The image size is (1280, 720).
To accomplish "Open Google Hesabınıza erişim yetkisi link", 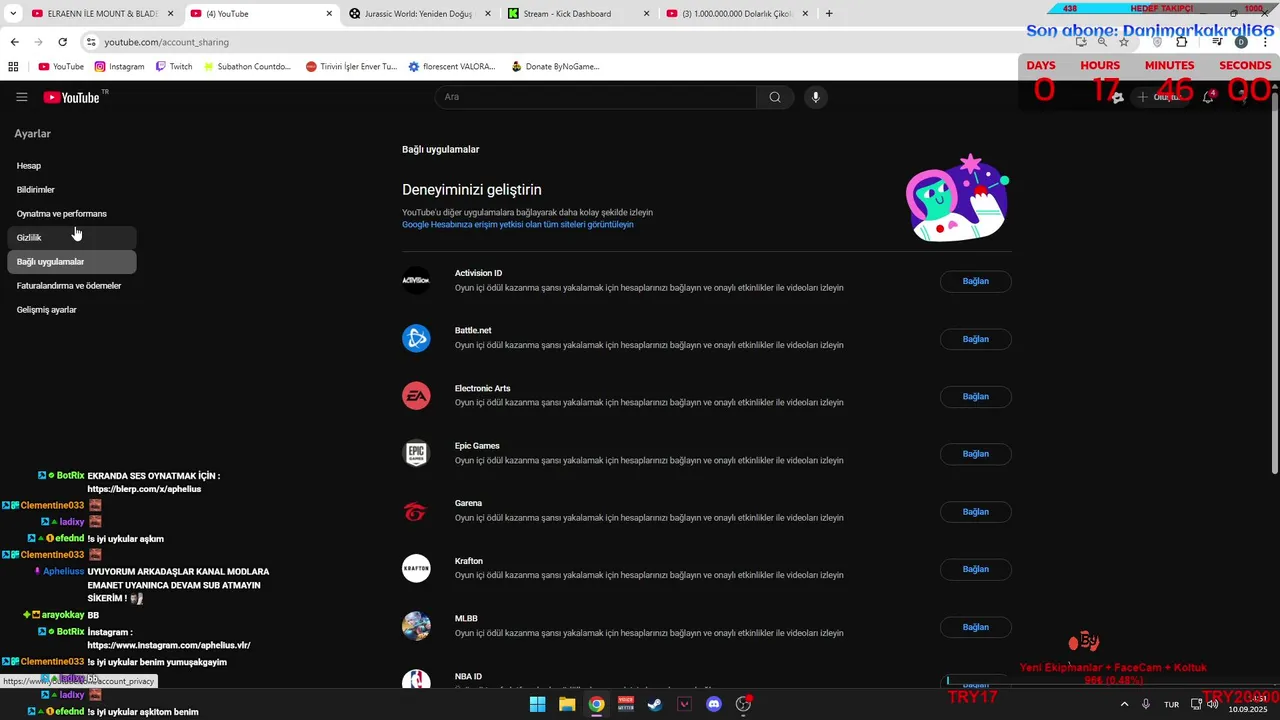I will 517,224.
